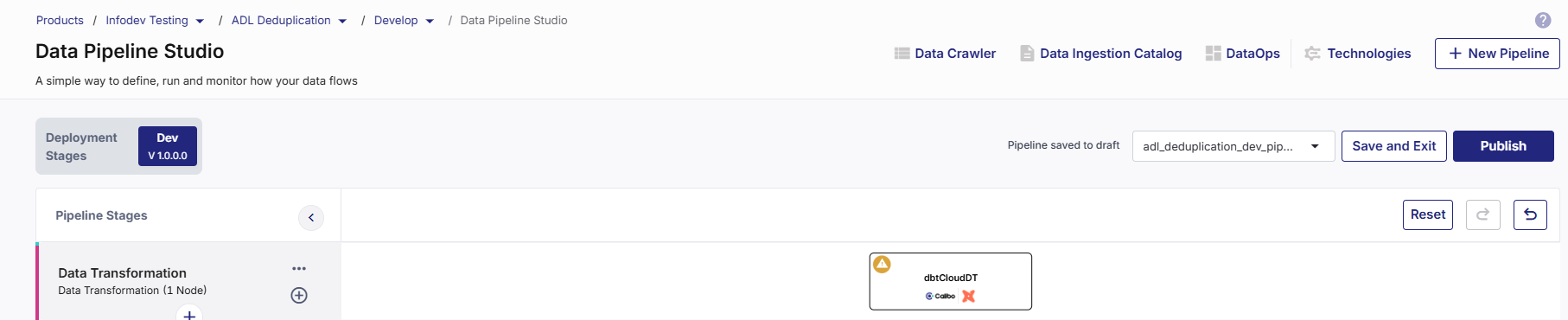
Task: Click the Publish button
Action: [x=1503, y=146]
